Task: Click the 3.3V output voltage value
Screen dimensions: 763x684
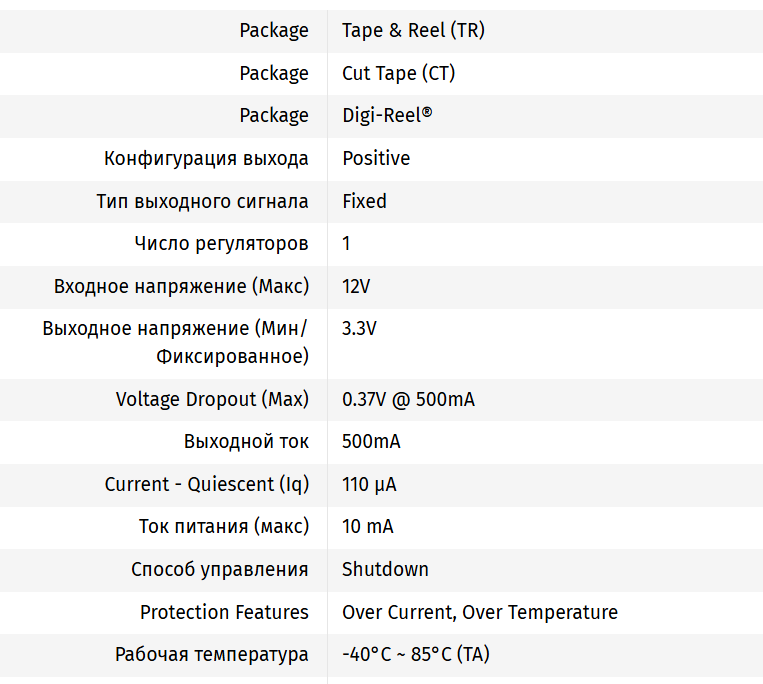Action: [x=359, y=328]
